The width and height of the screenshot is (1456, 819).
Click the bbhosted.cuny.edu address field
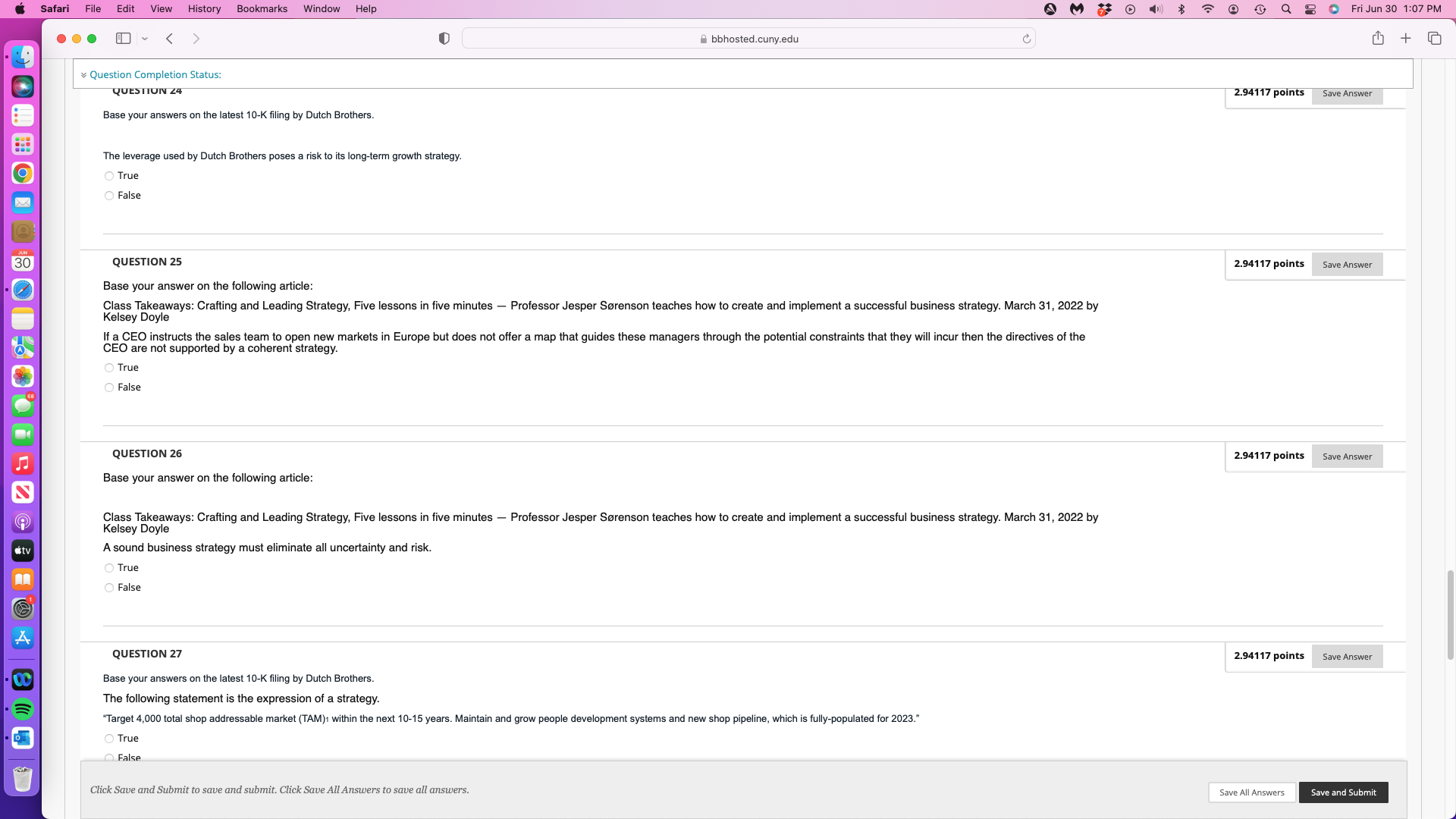pos(748,39)
